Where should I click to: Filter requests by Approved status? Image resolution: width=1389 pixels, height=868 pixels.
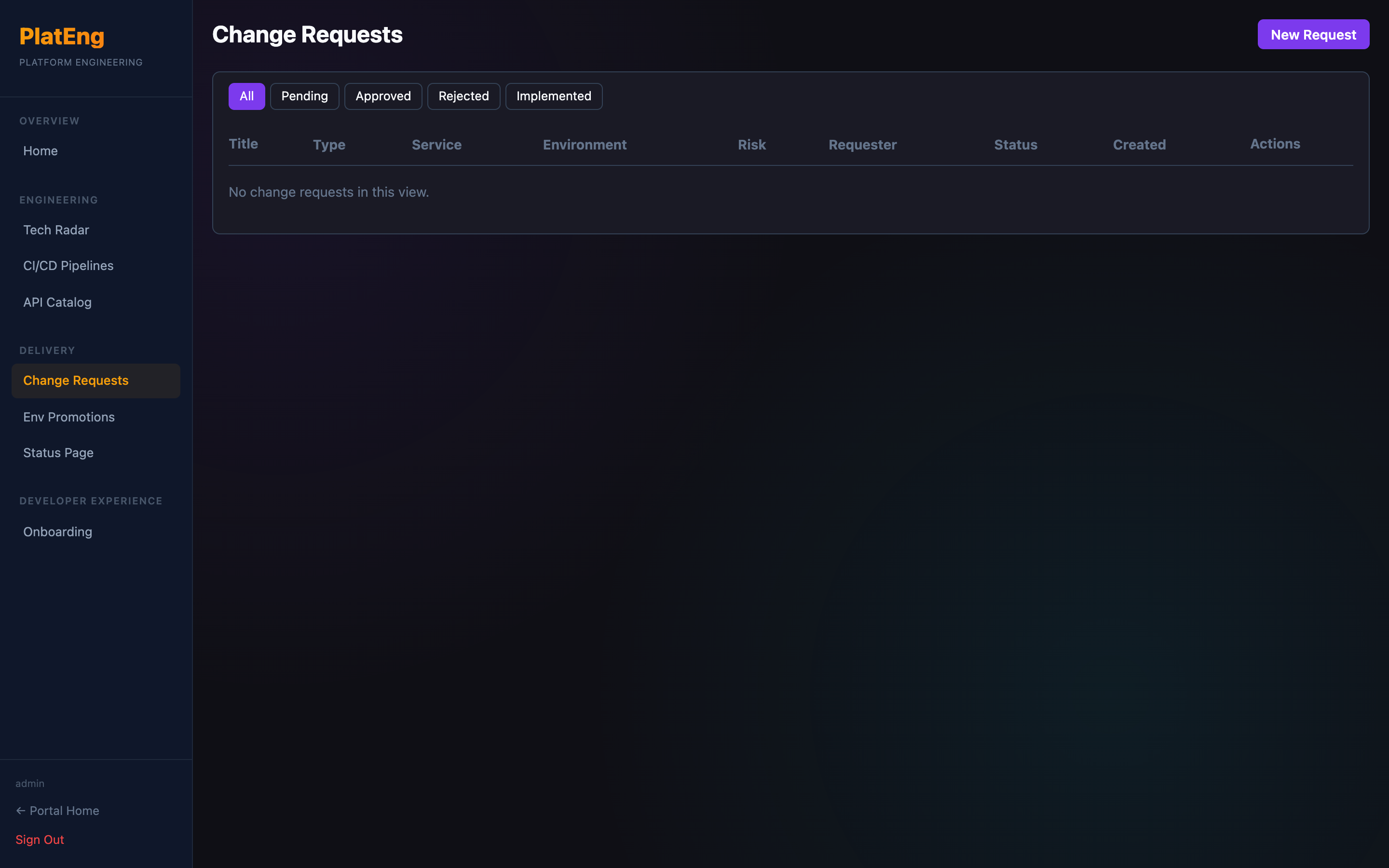click(x=383, y=96)
